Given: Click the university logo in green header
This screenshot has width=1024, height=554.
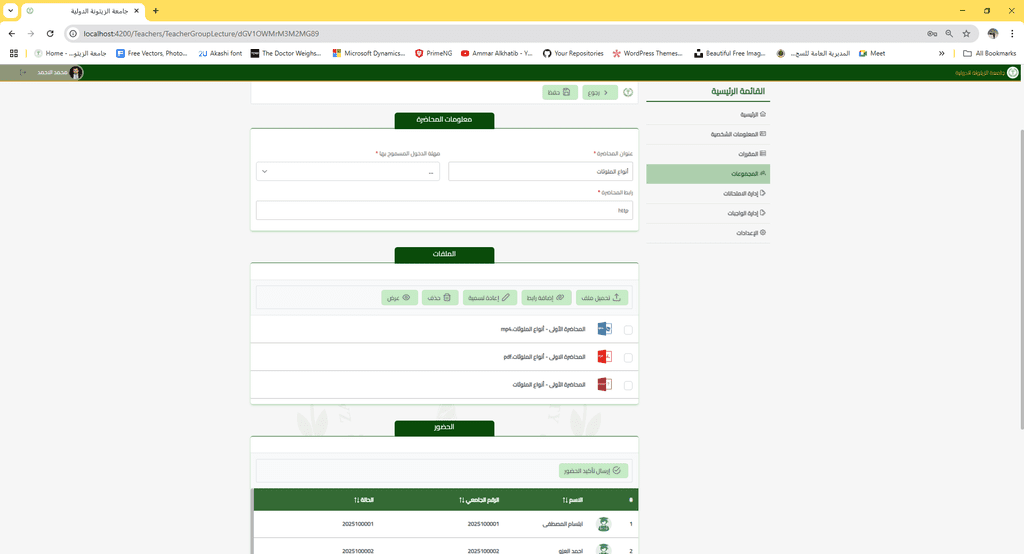Looking at the screenshot, I should click(1012, 73).
